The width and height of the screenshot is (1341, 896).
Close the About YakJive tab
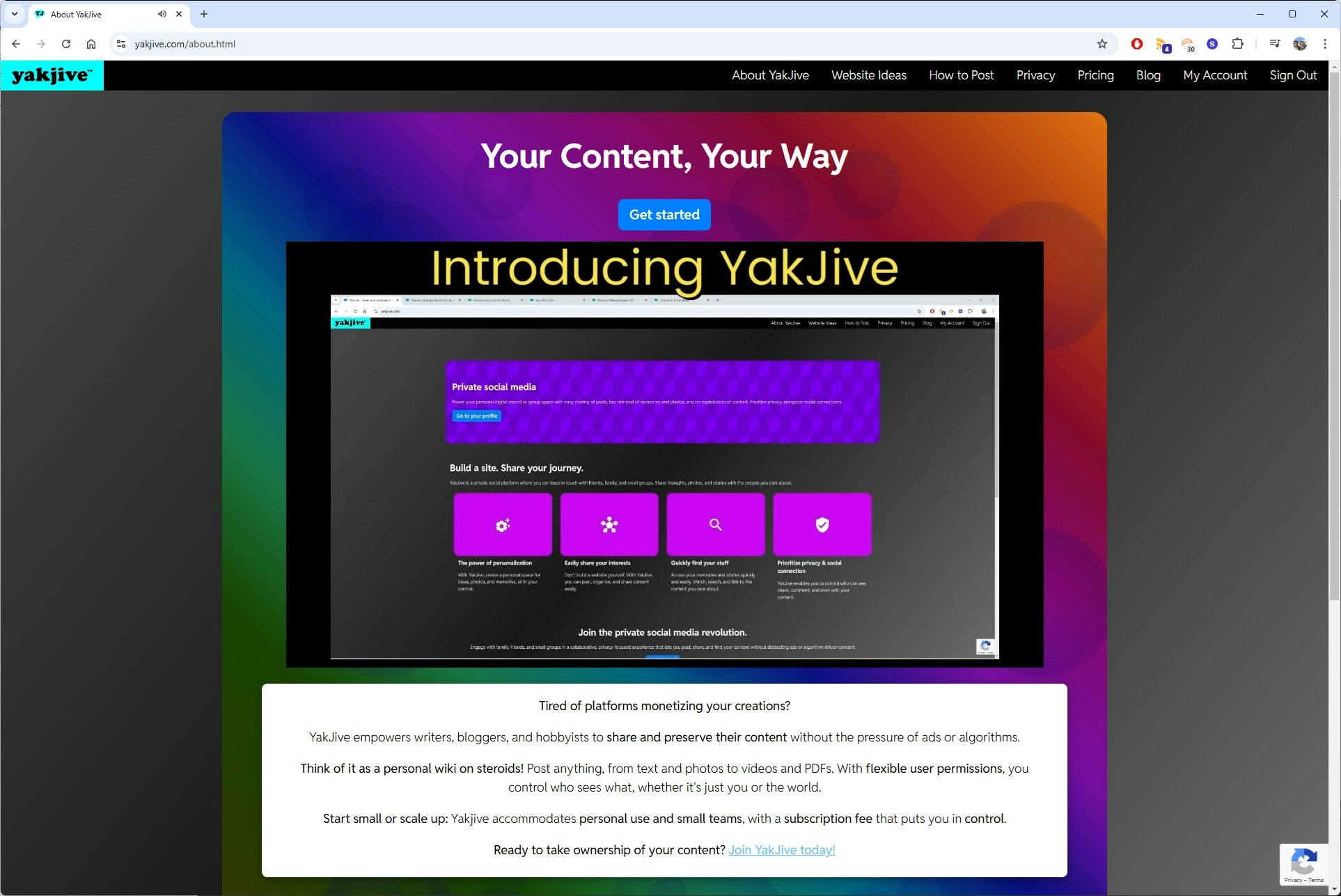pyautogui.click(x=179, y=14)
